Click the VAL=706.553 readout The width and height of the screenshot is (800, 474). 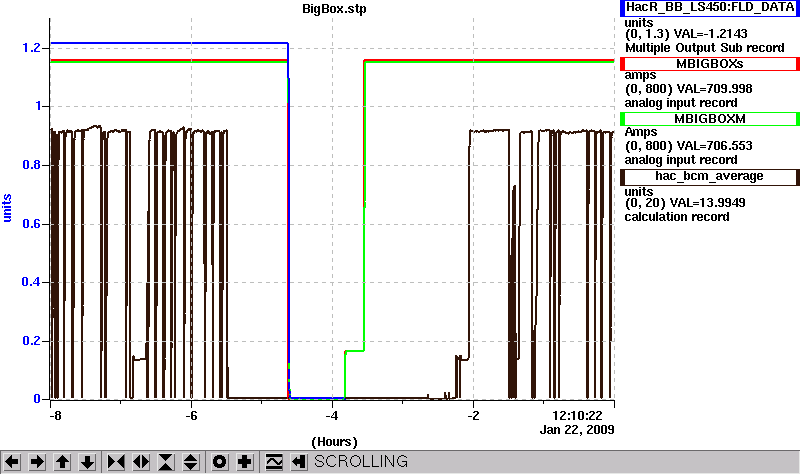click(x=714, y=146)
